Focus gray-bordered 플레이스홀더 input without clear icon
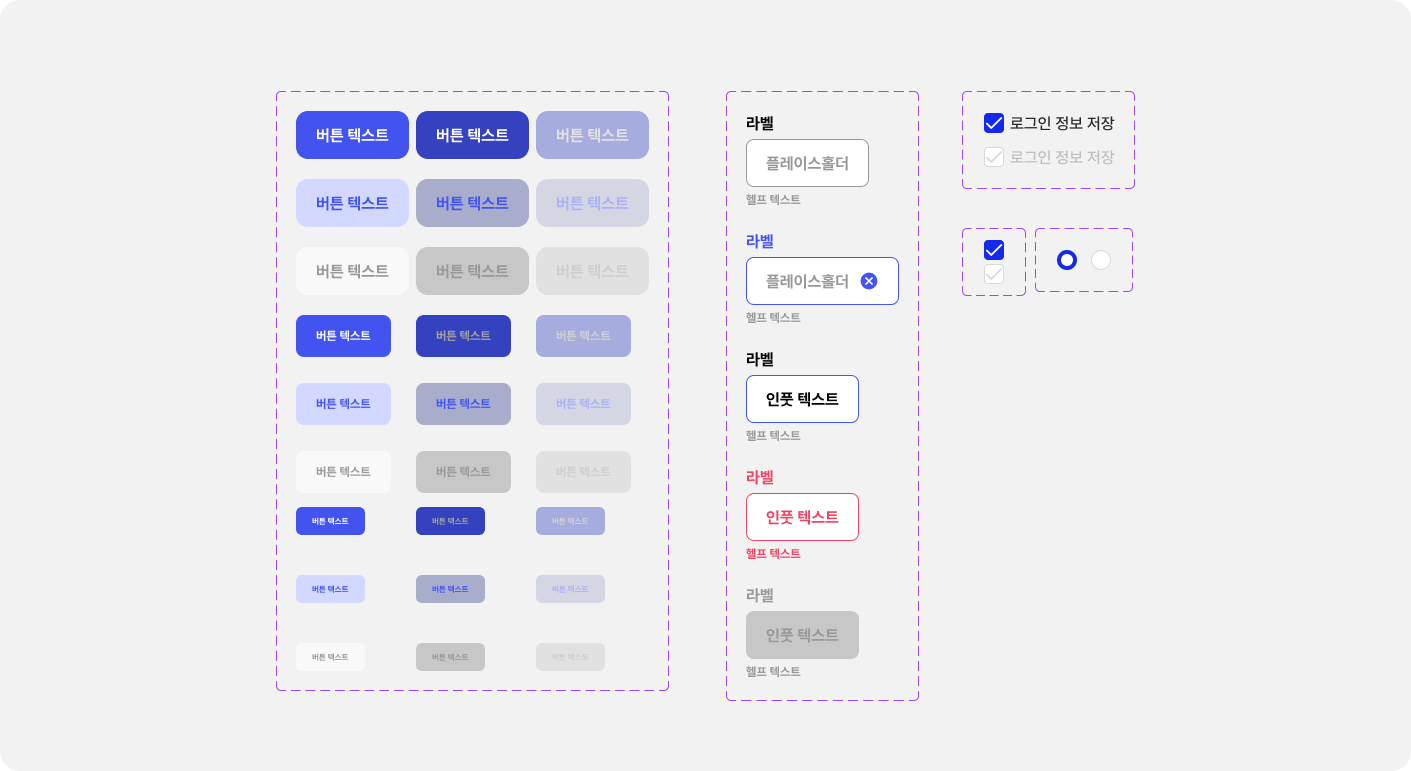 [x=807, y=163]
